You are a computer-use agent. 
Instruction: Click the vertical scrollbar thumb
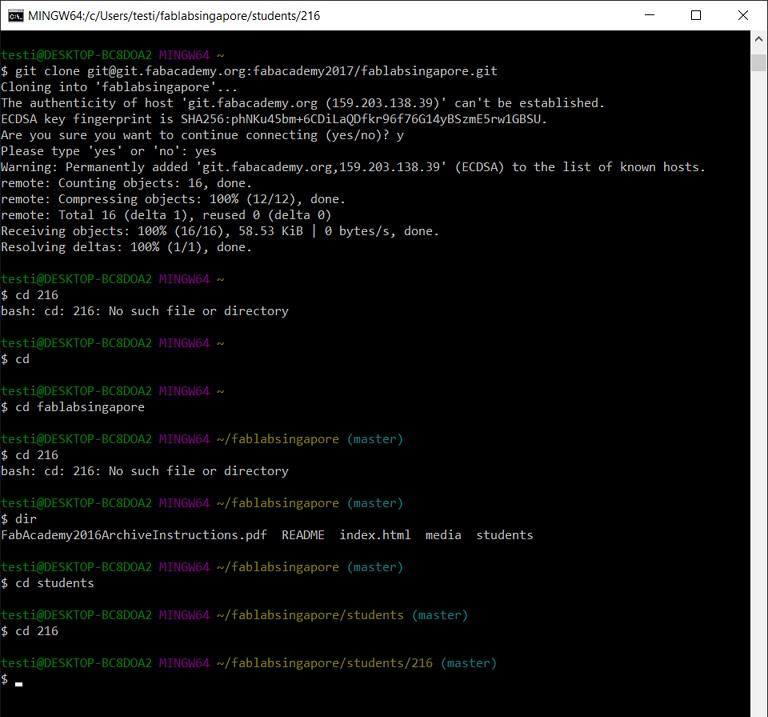click(759, 63)
